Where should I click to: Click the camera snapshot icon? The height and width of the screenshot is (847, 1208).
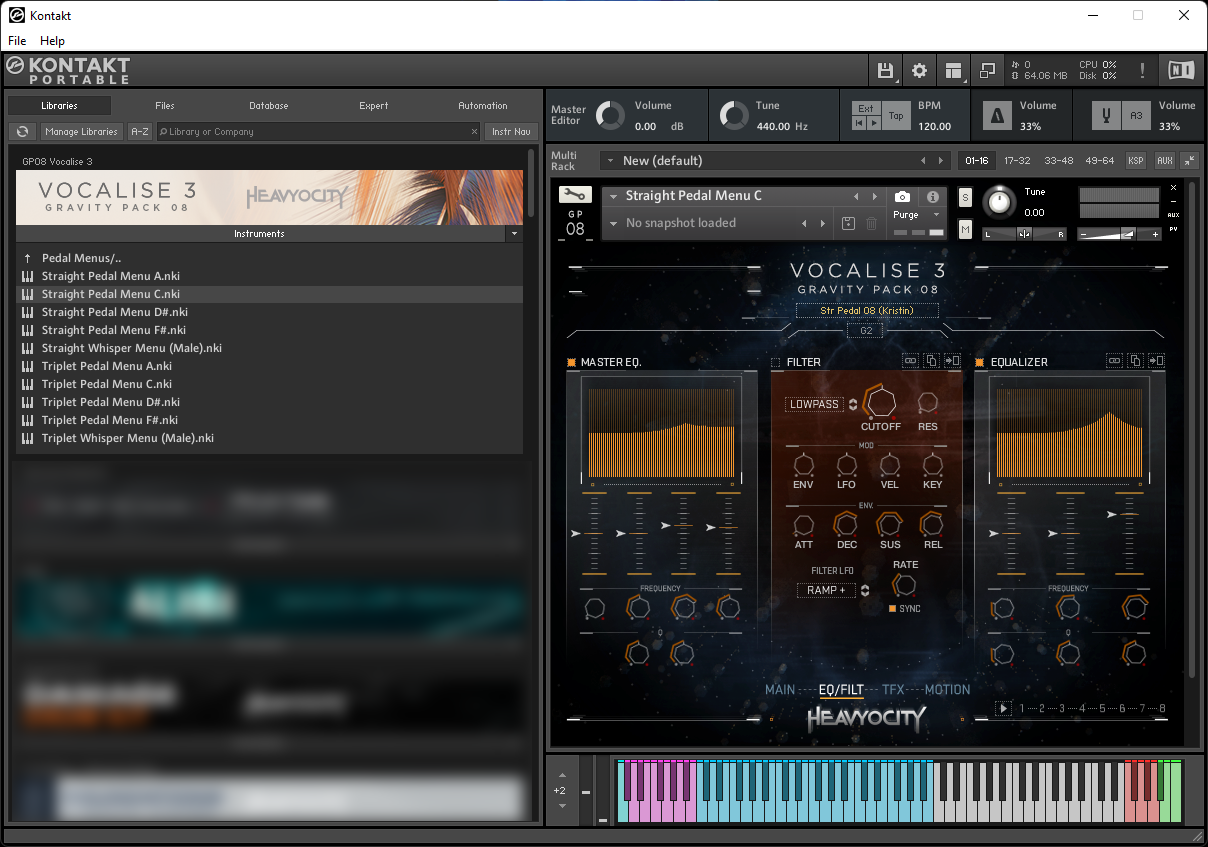point(902,197)
